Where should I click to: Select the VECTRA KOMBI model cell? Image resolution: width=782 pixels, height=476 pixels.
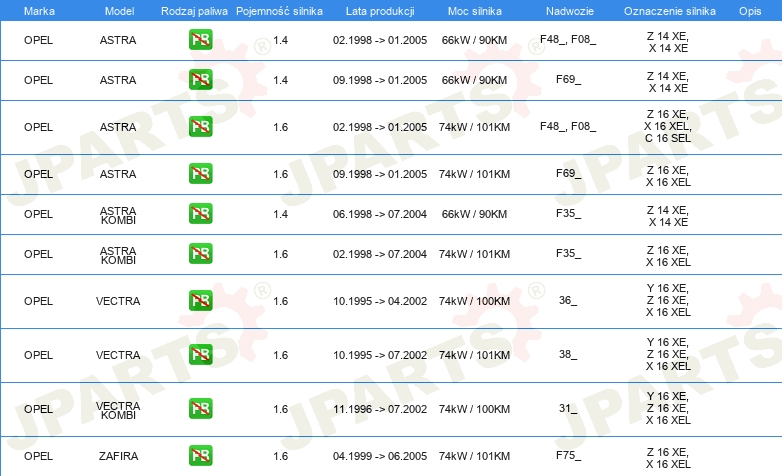(x=118, y=410)
